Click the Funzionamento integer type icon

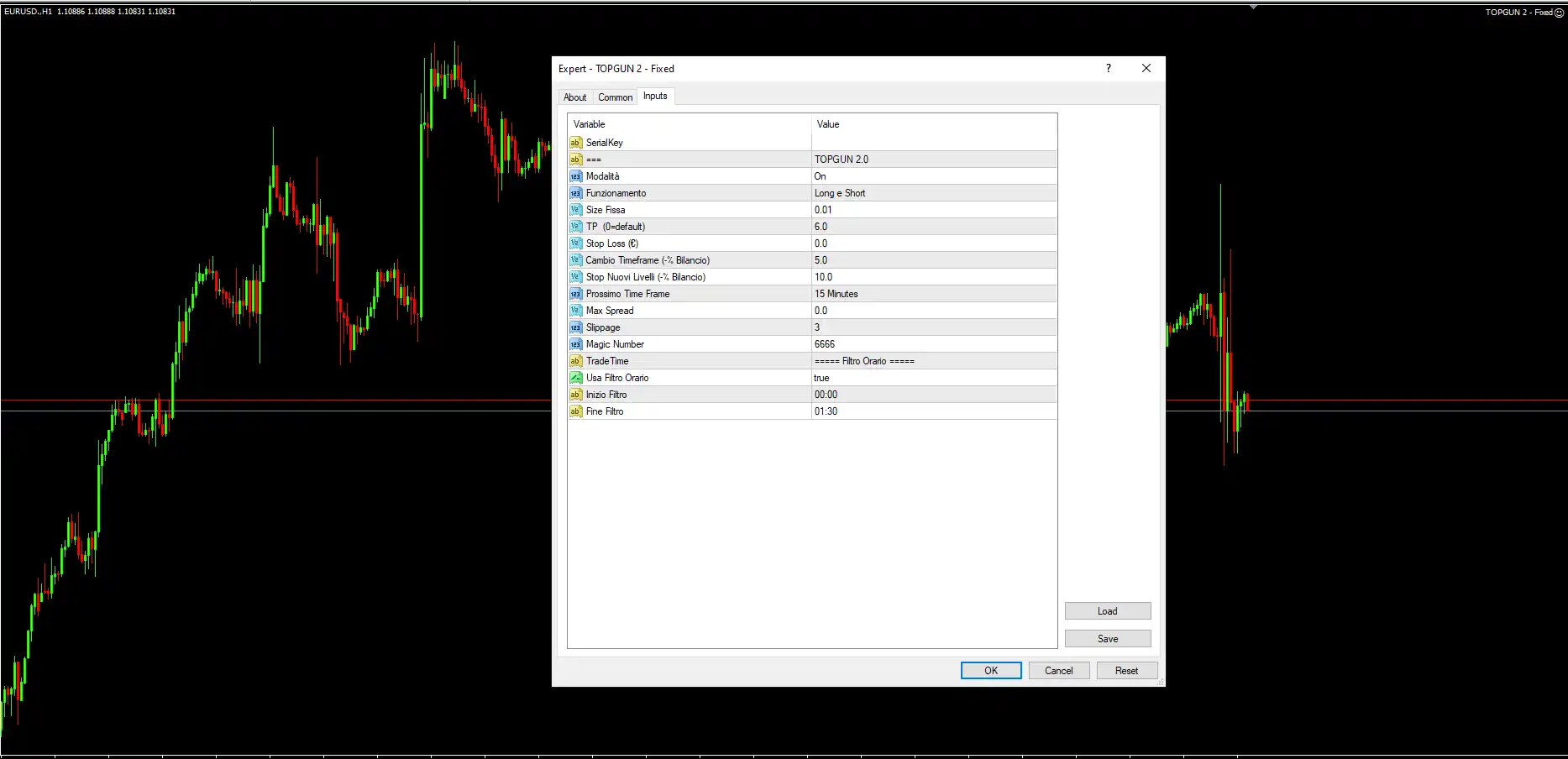[x=575, y=193]
